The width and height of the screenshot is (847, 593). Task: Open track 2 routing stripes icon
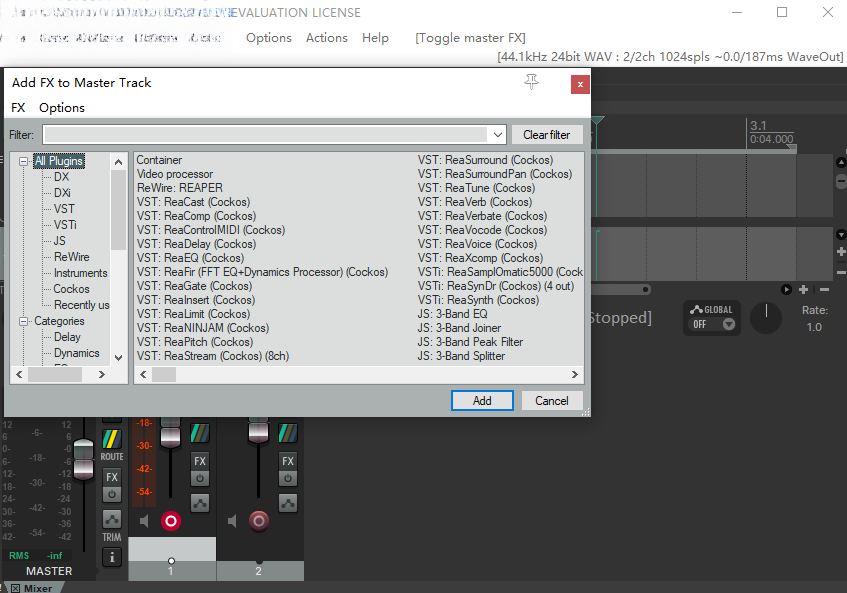pos(288,433)
